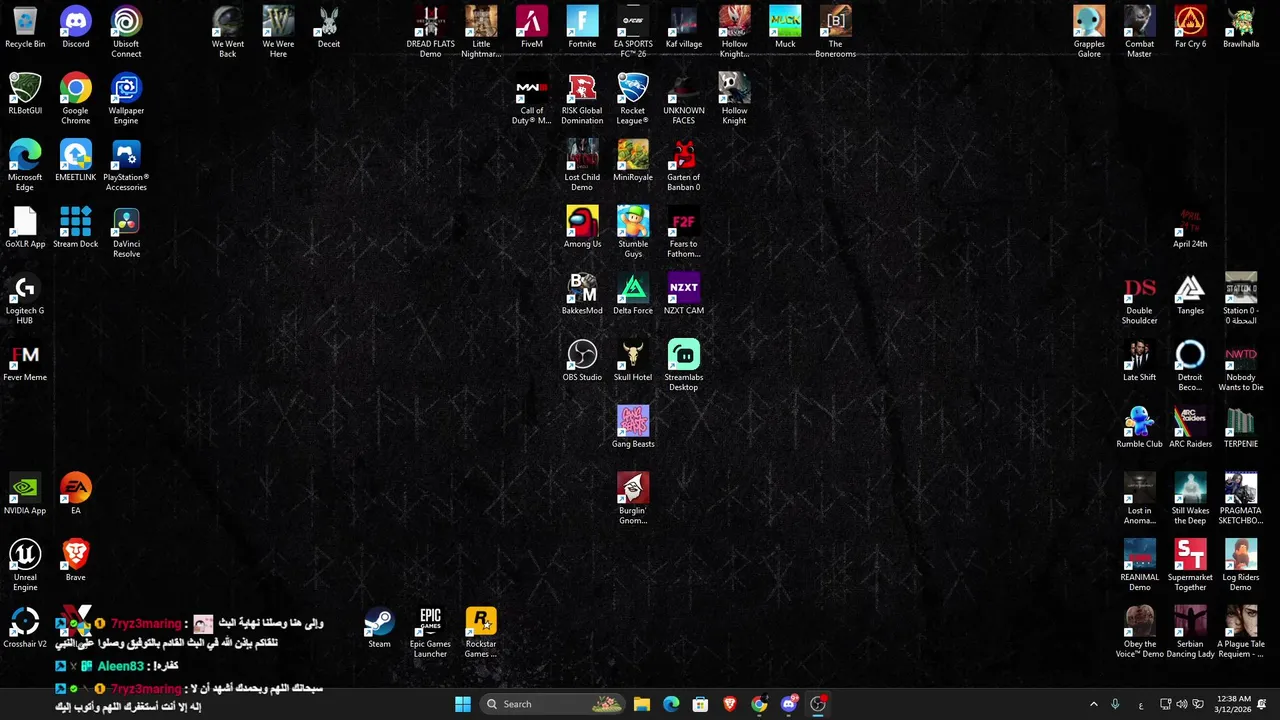Screen dimensions: 1280x720
Task: Launch Garten of Banban 0
Action: (x=684, y=166)
